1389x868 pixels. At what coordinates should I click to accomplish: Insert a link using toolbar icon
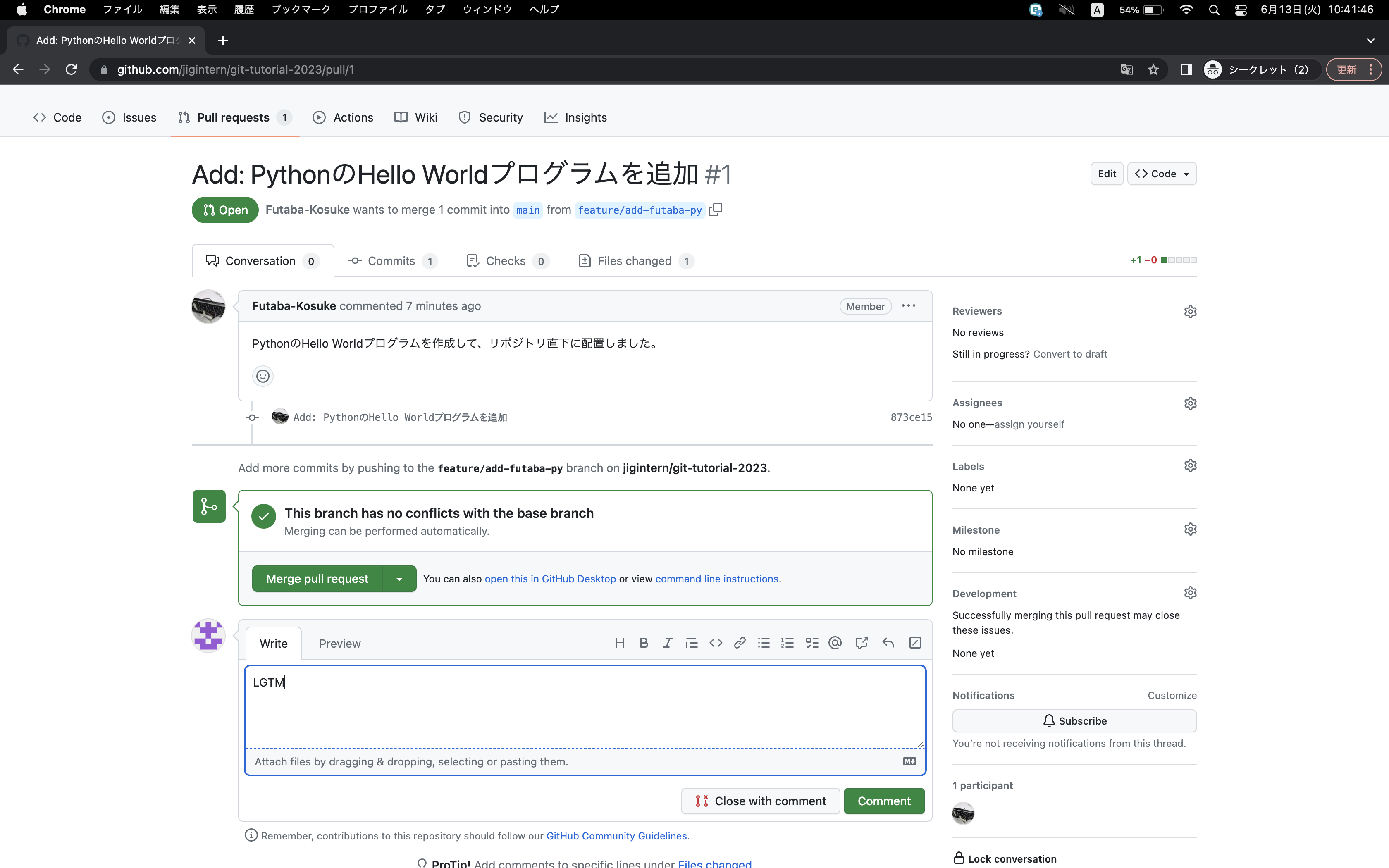point(740,643)
